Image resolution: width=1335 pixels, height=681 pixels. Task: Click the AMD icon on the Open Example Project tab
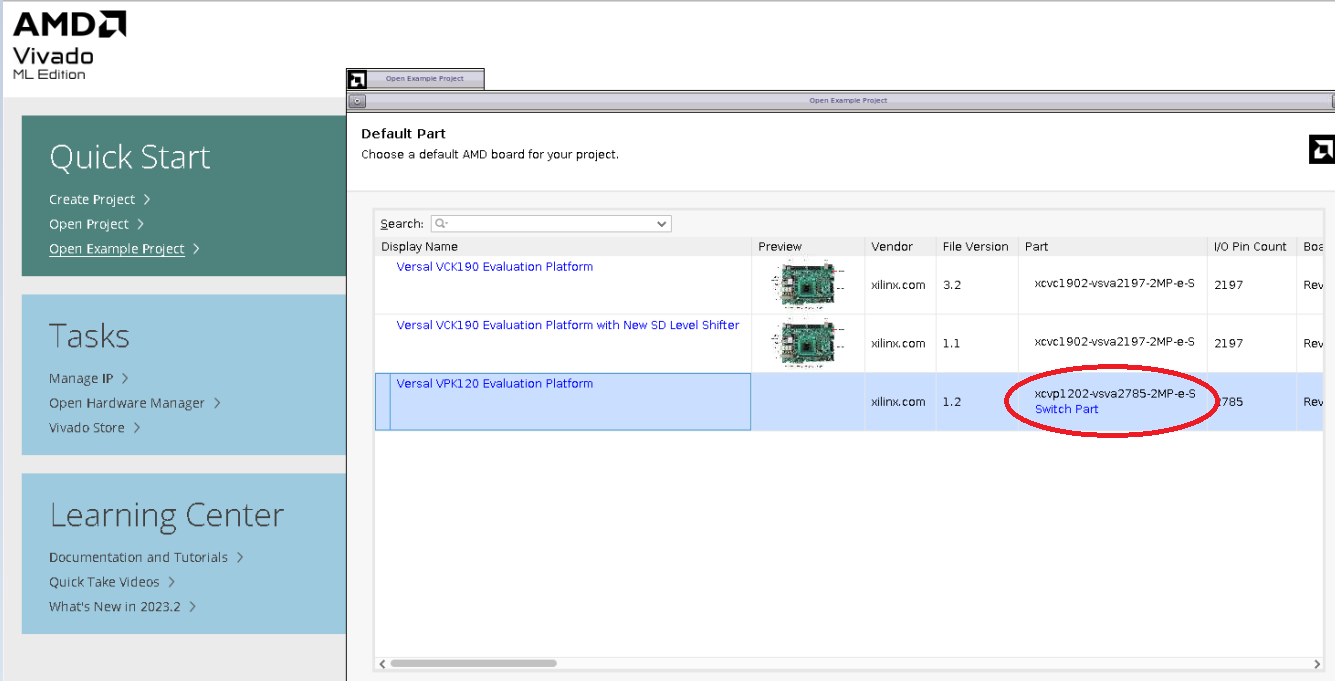coord(355,77)
